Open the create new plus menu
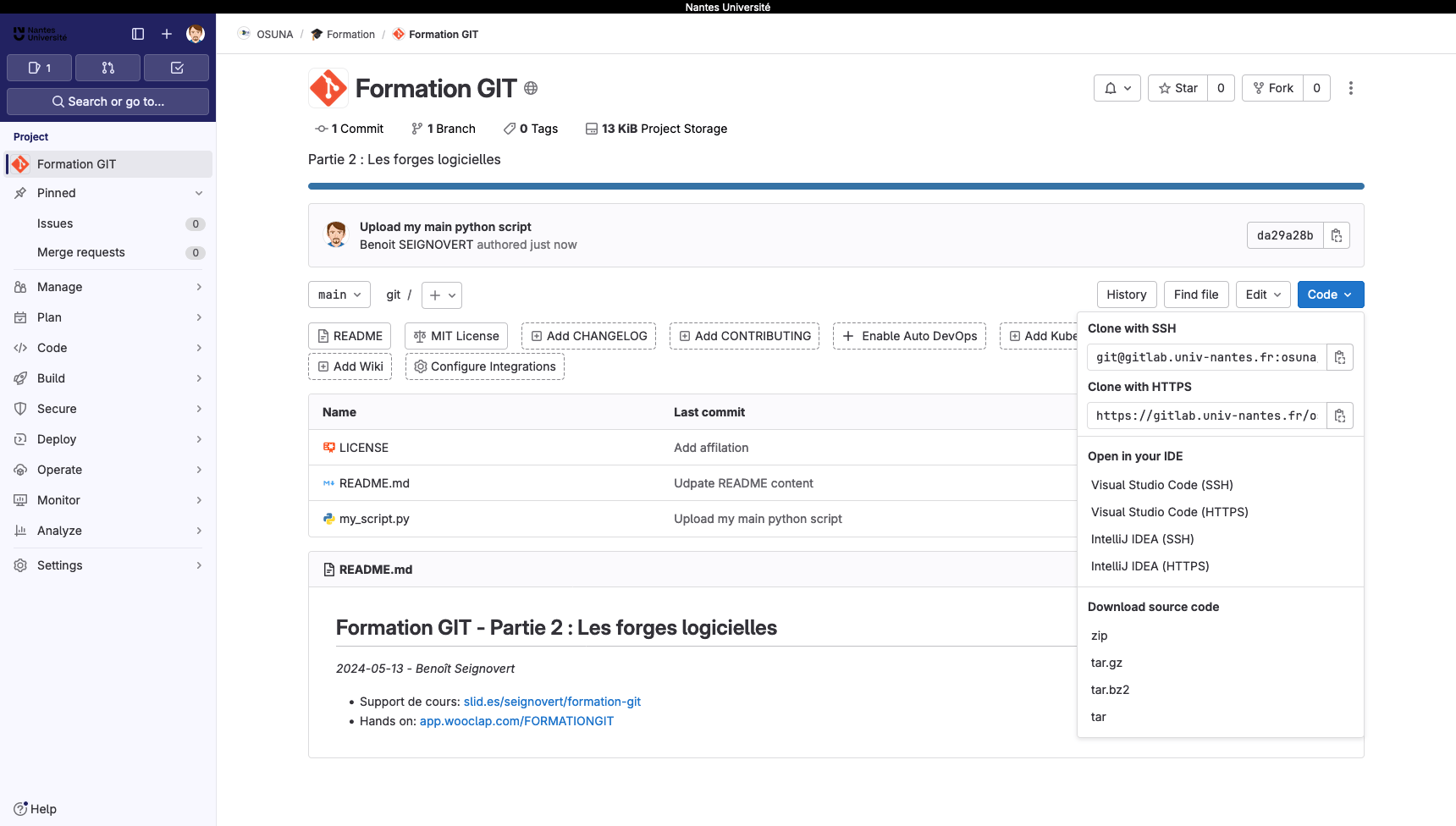Image resolution: width=1456 pixels, height=826 pixels. tap(167, 34)
